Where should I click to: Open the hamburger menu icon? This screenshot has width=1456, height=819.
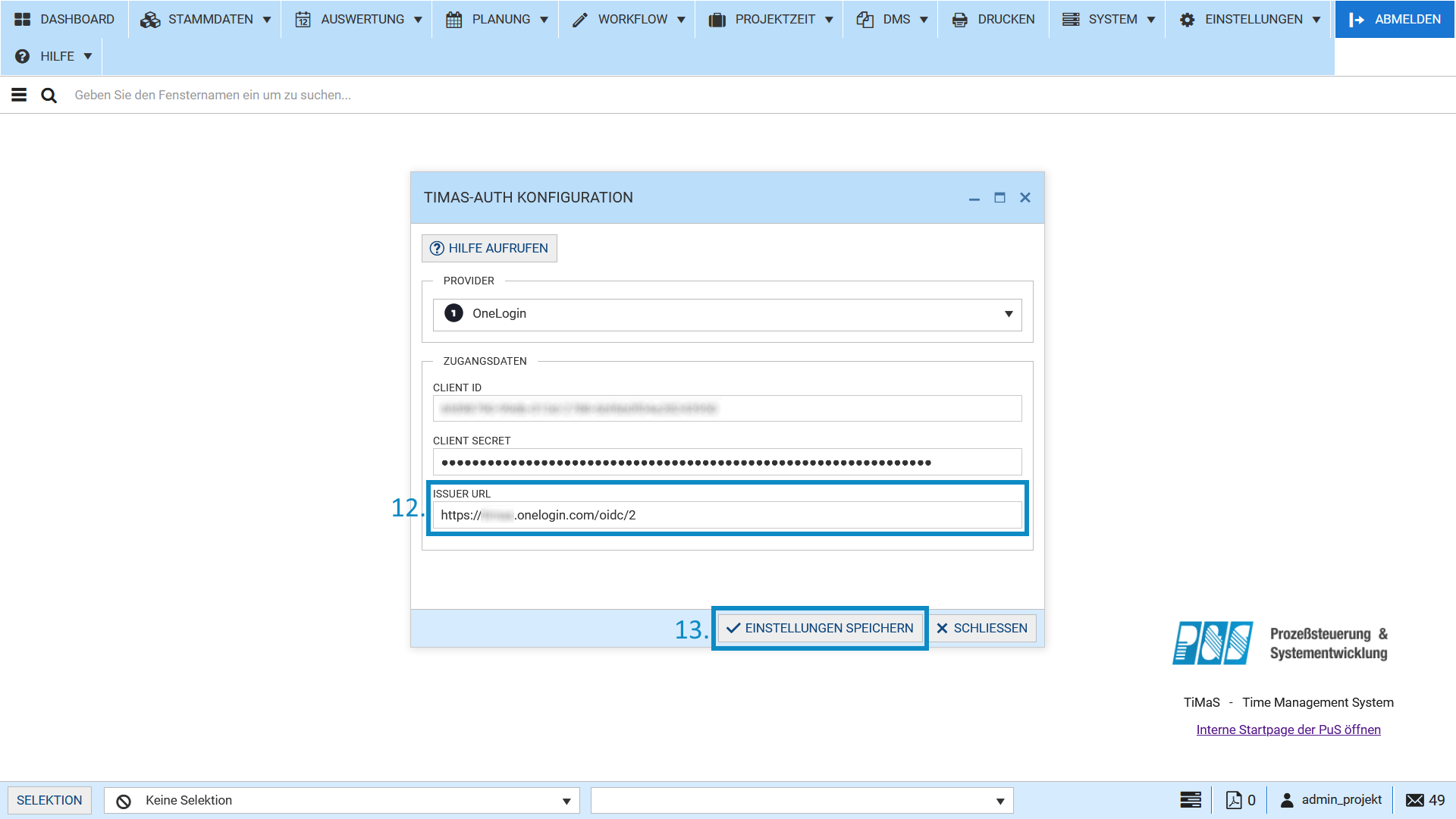pyautogui.click(x=19, y=95)
